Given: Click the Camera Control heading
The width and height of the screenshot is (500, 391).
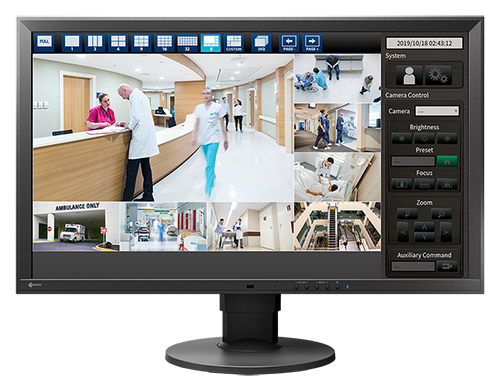Looking at the screenshot, I should coord(407,95).
